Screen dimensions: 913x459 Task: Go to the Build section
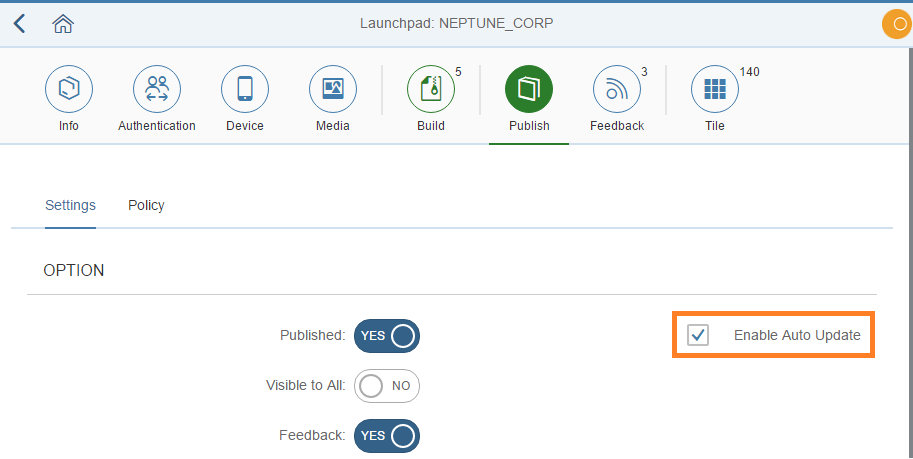coord(431,90)
